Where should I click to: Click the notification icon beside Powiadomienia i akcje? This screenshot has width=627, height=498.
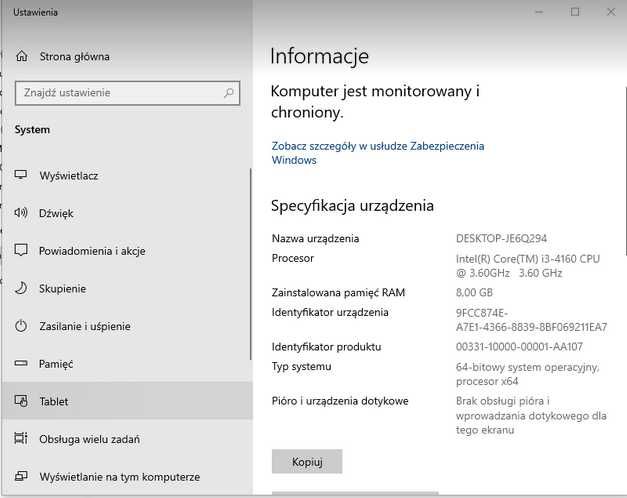(21, 250)
